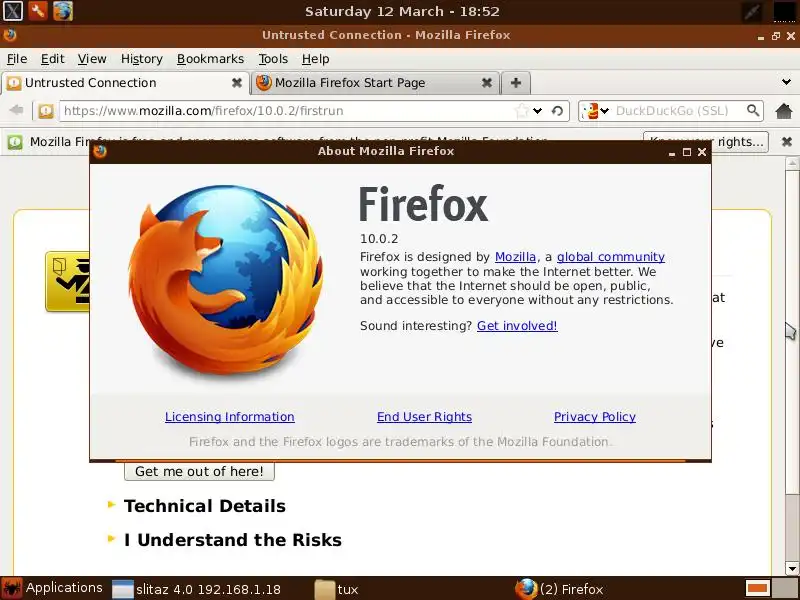Open the History menu
Screen dimensions: 800x600
click(141, 59)
